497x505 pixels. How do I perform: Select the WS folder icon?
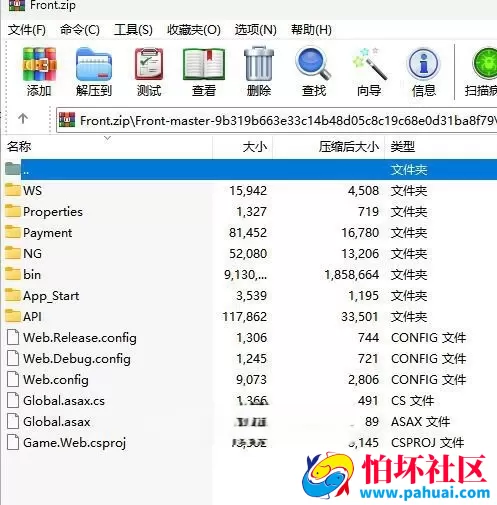click(13, 190)
